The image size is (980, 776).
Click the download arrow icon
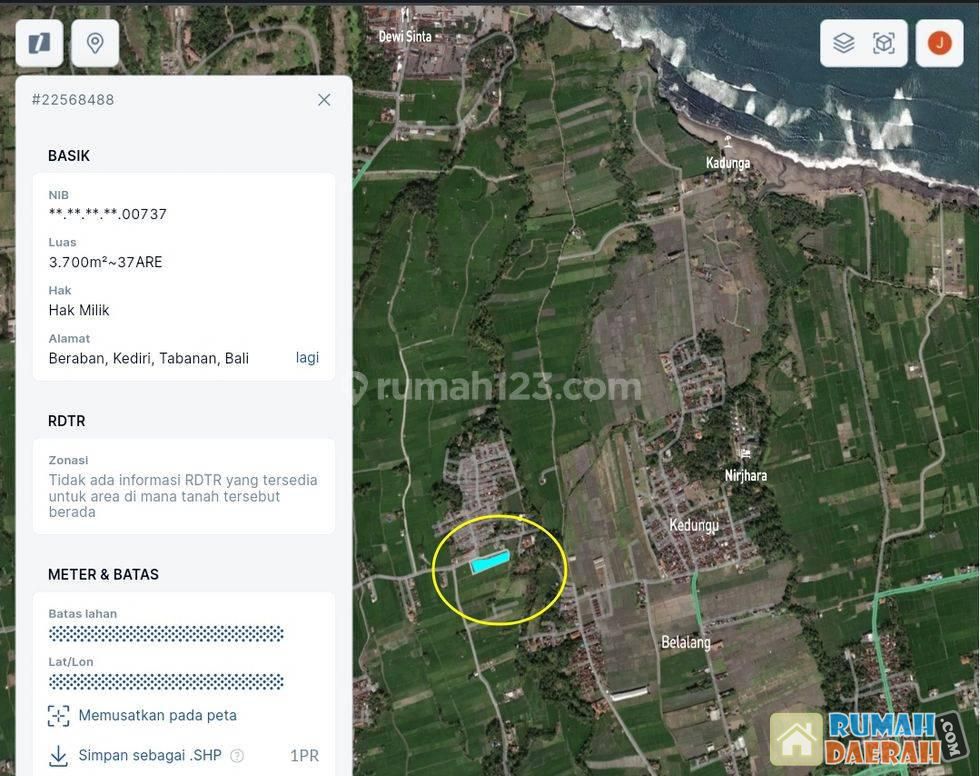point(58,755)
